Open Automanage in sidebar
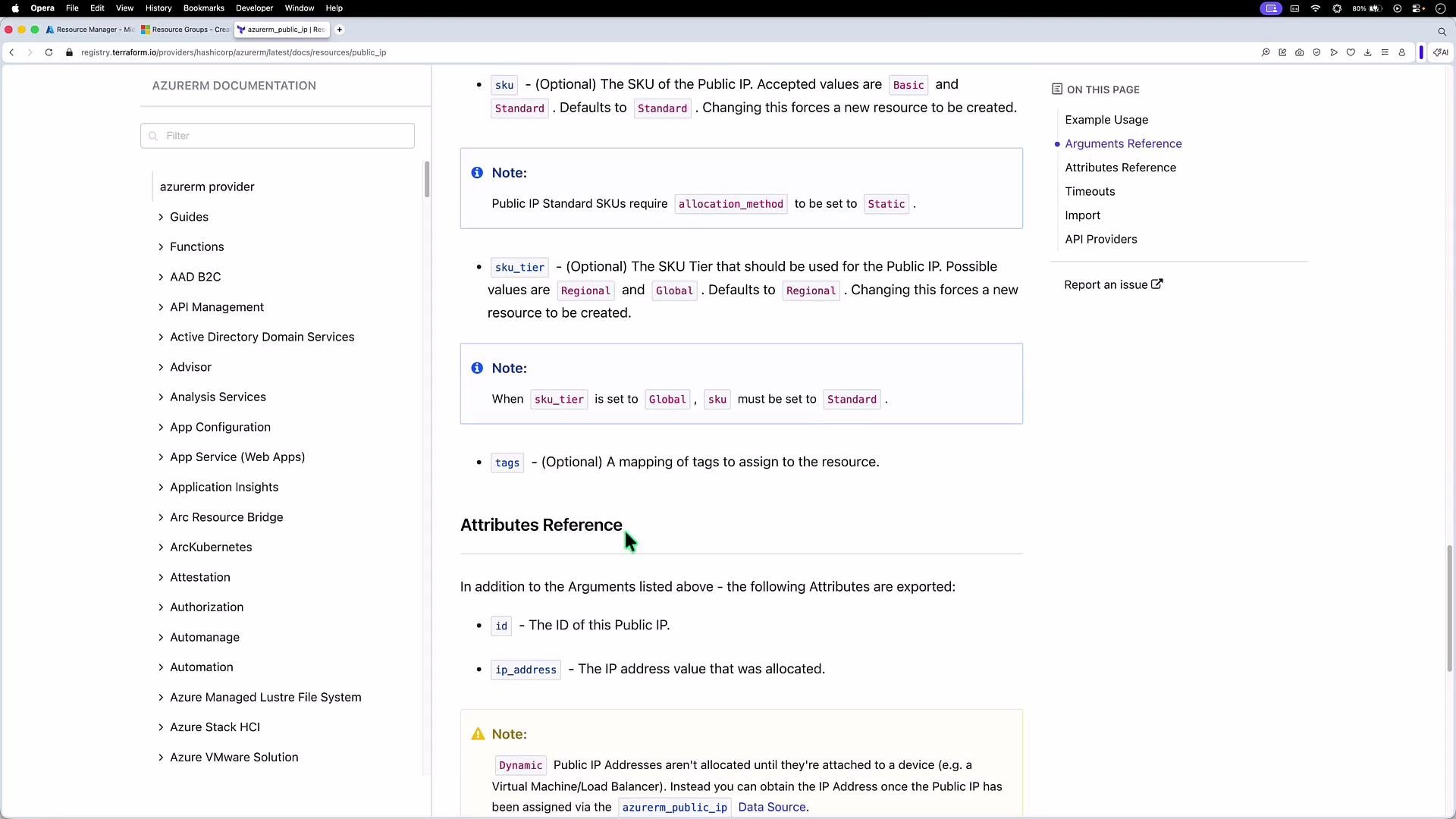Viewport: 1456px width, 819px height. [205, 637]
